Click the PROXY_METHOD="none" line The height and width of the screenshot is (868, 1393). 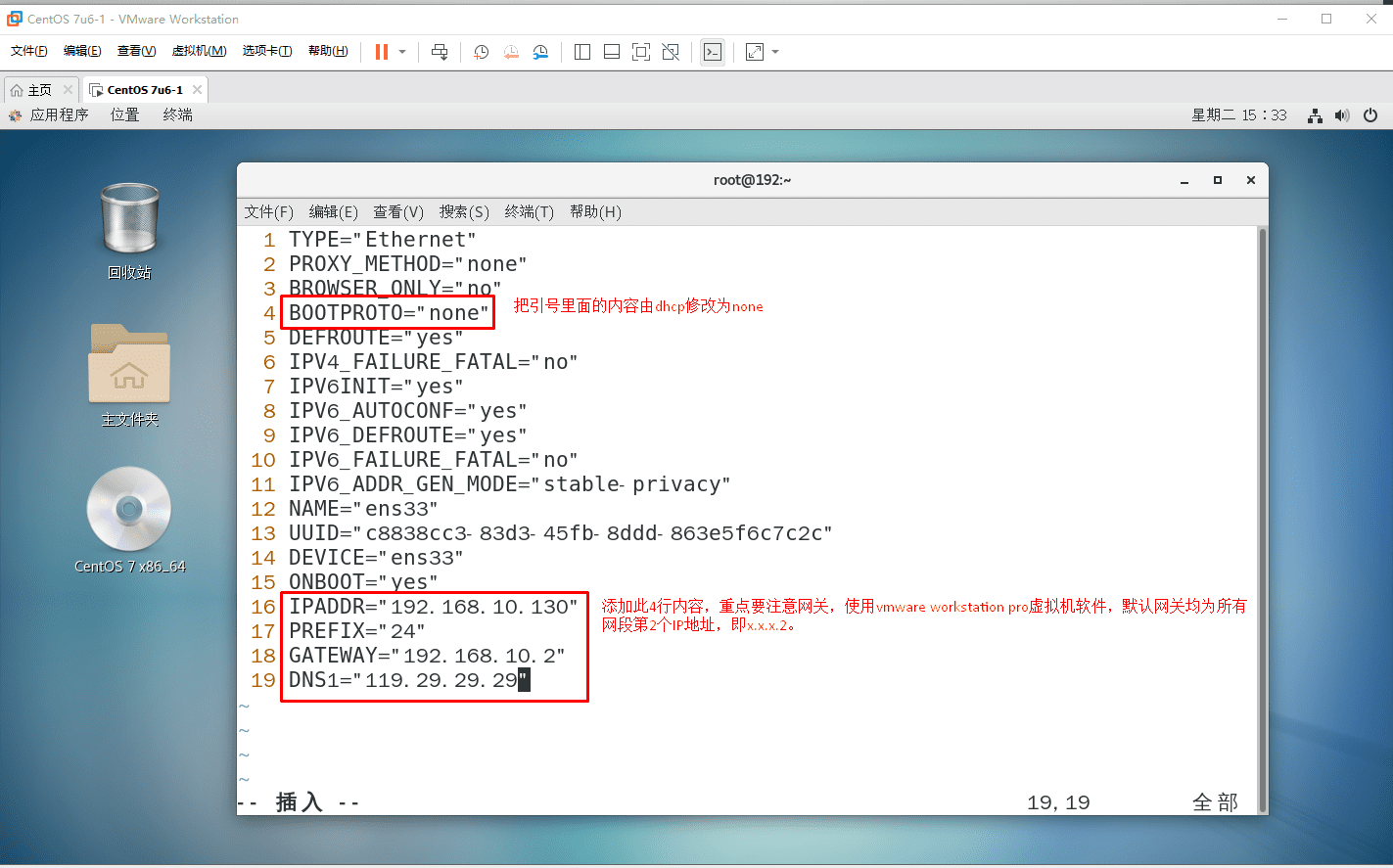[x=407, y=264]
